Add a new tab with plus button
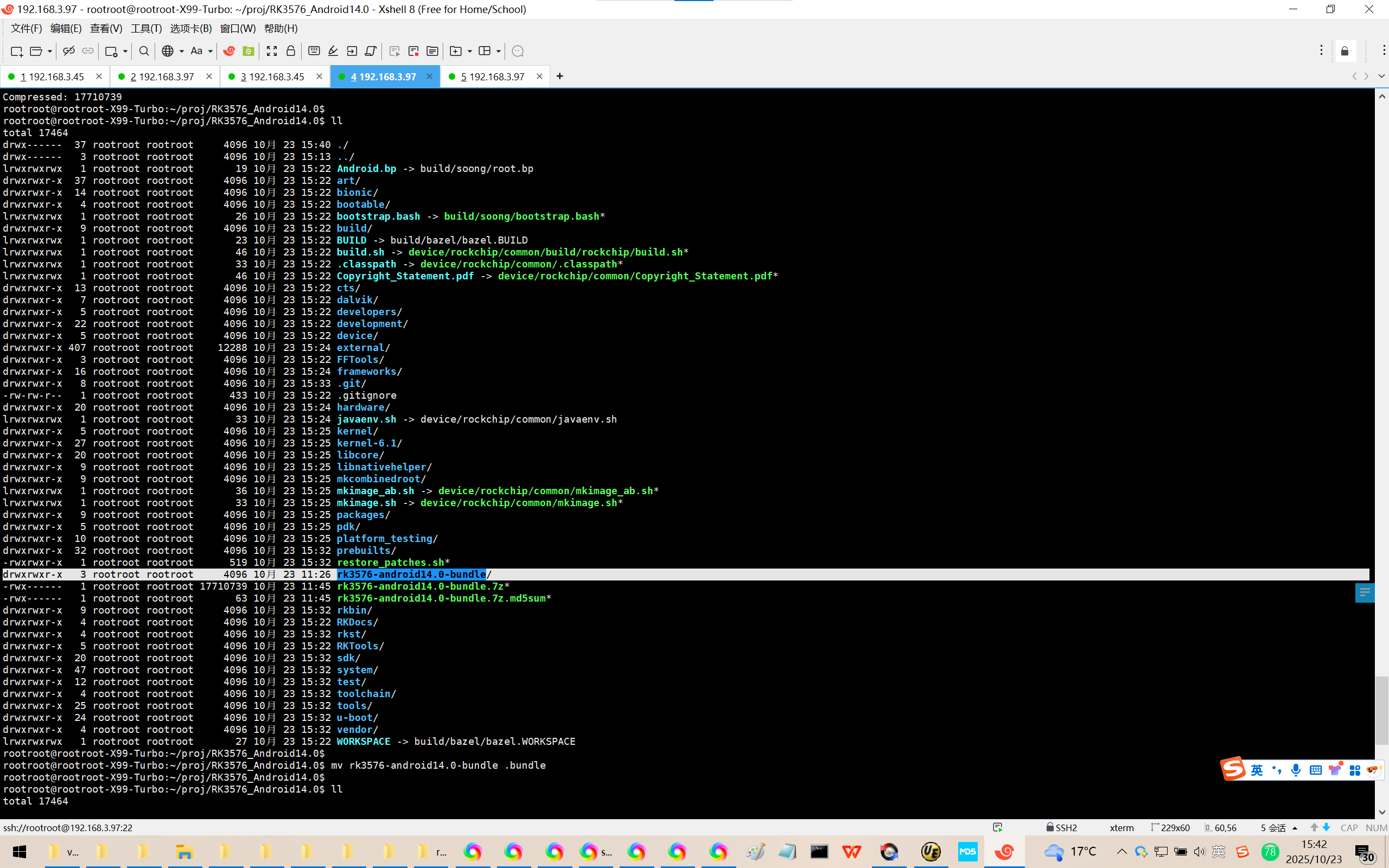 pyautogui.click(x=559, y=76)
